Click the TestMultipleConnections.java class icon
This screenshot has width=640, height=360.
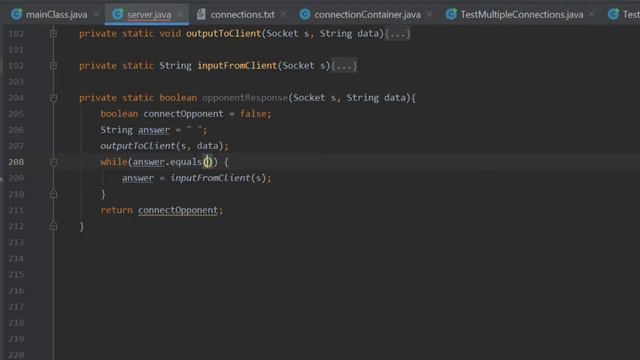(x=451, y=14)
